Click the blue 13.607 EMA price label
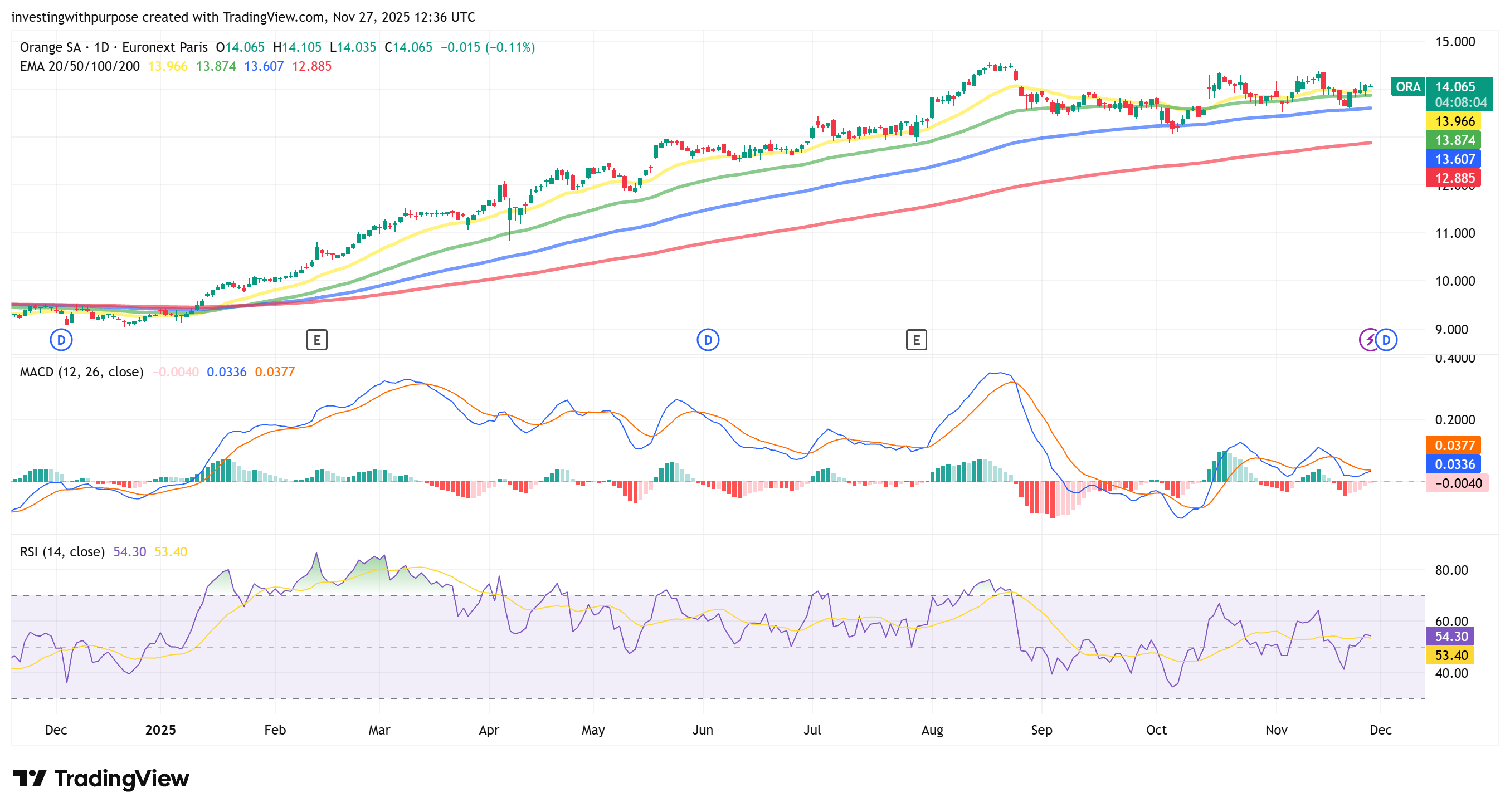 point(1454,159)
